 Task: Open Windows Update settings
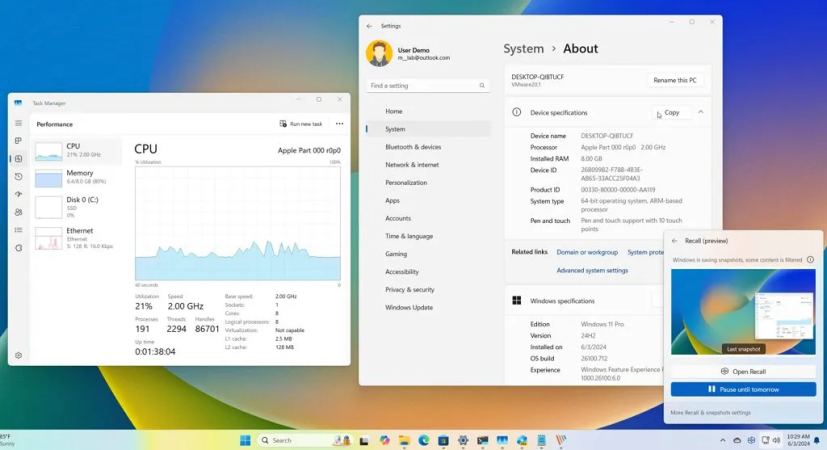coord(427,308)
